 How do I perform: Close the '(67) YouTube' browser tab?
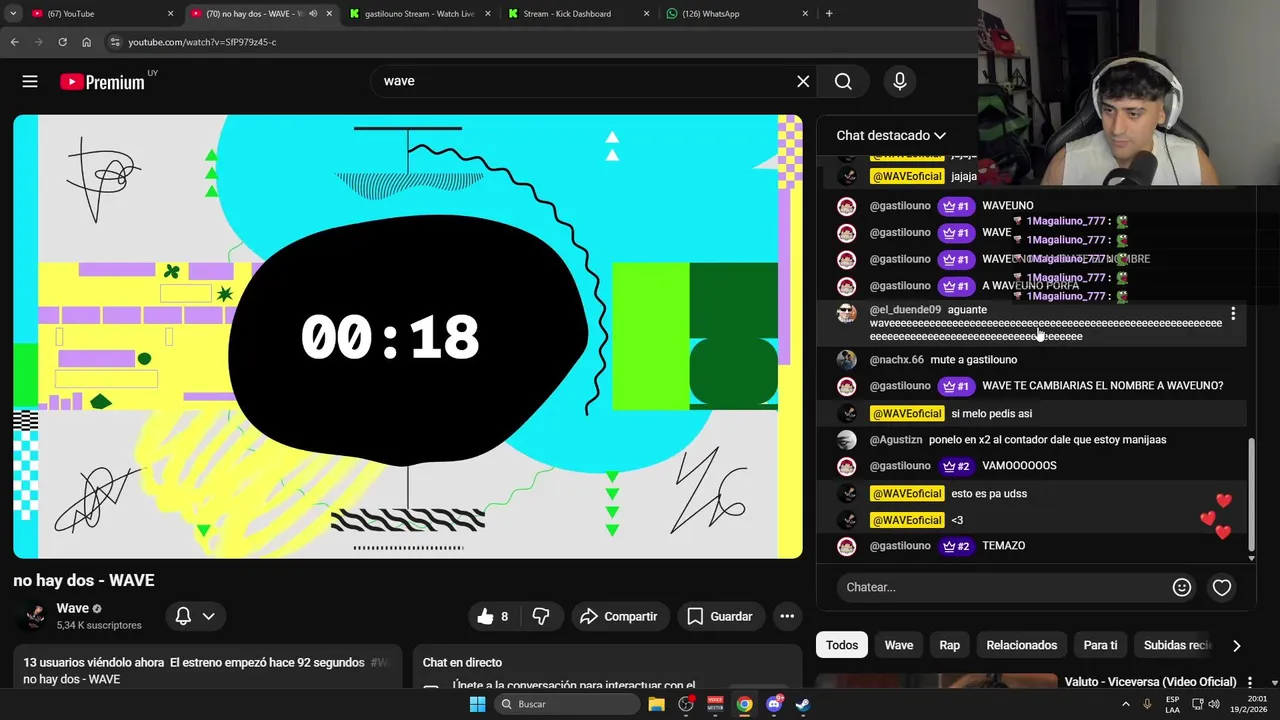[x=170, y=14]
